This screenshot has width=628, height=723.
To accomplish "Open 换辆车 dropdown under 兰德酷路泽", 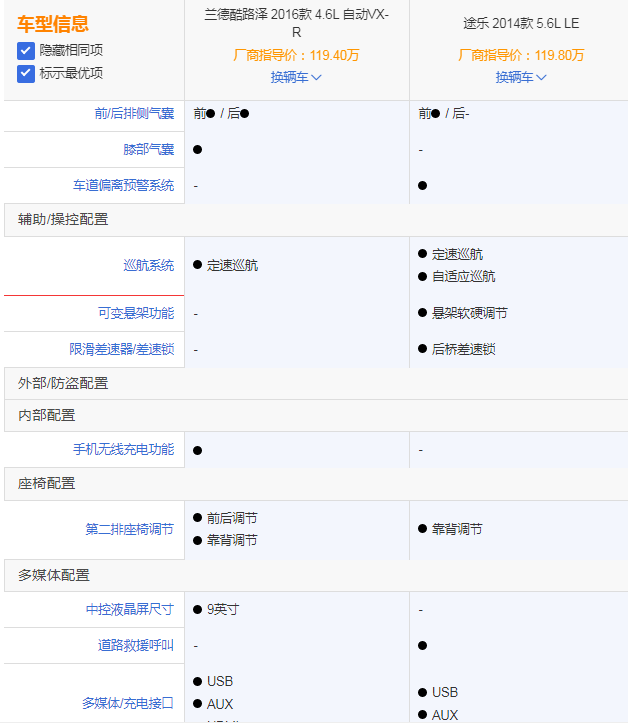I will tap(296, 77).
